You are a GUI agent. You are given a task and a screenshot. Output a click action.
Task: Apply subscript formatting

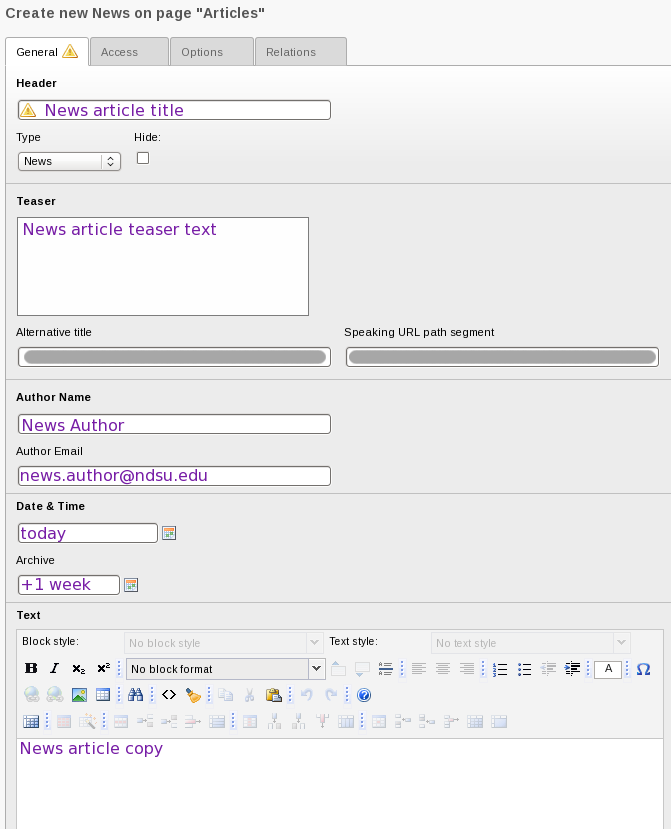coord(79,669)
